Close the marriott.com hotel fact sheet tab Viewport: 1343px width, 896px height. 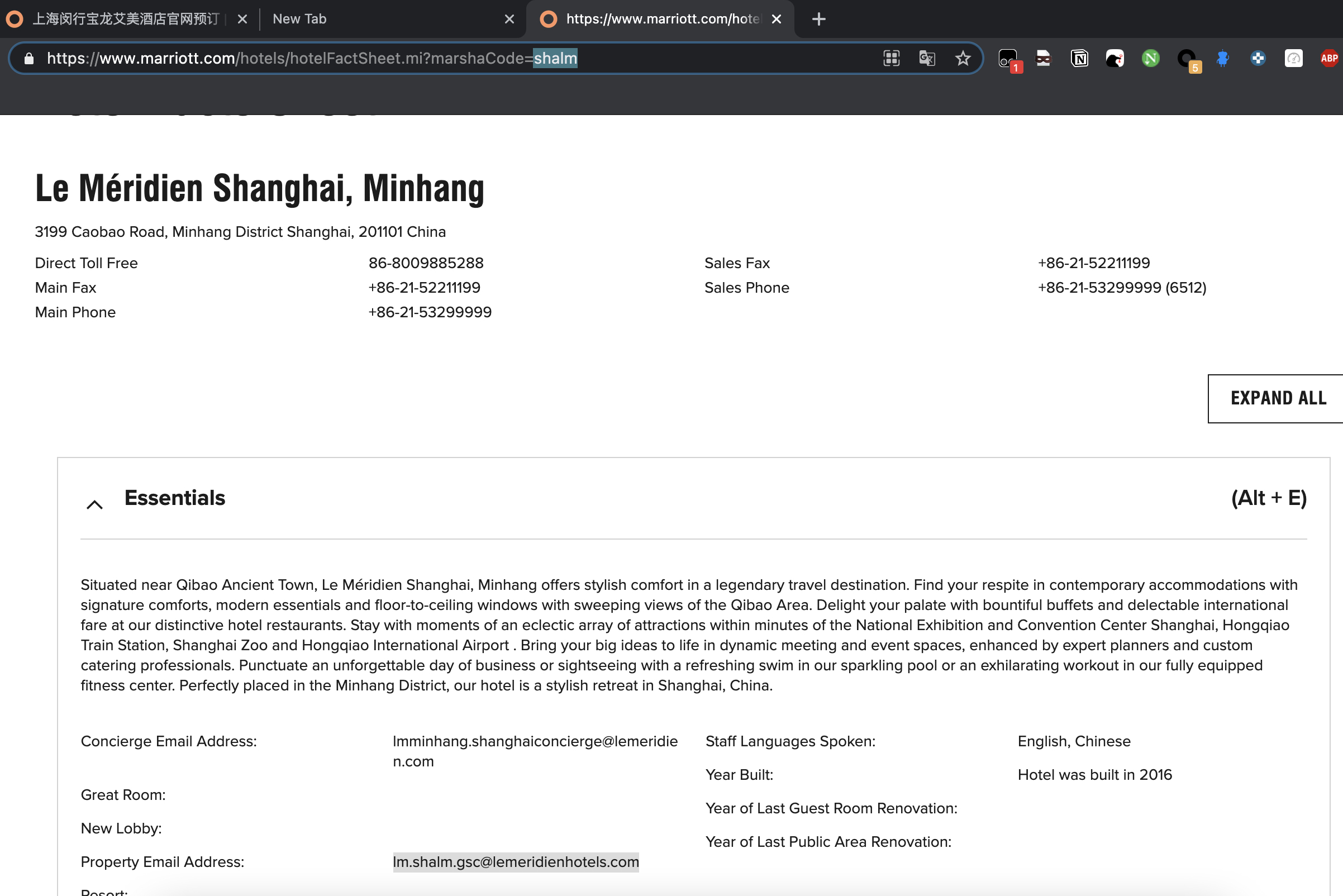[776, 19]
